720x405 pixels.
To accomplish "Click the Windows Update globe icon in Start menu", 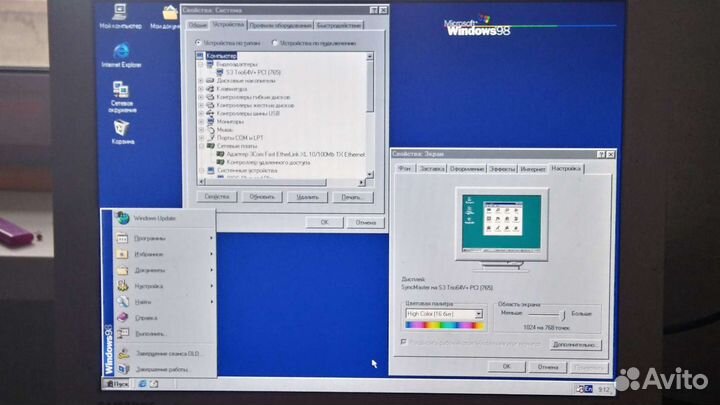I will (x=122, y=218).
